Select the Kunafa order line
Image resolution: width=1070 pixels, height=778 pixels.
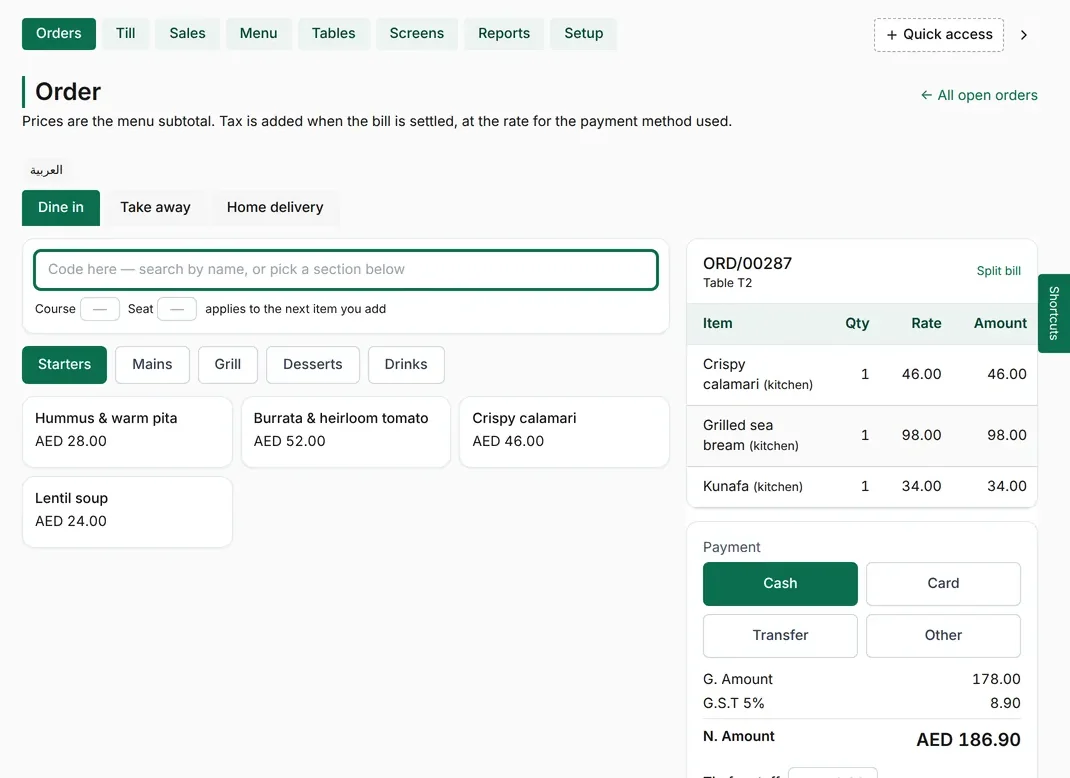pos(862,487)
